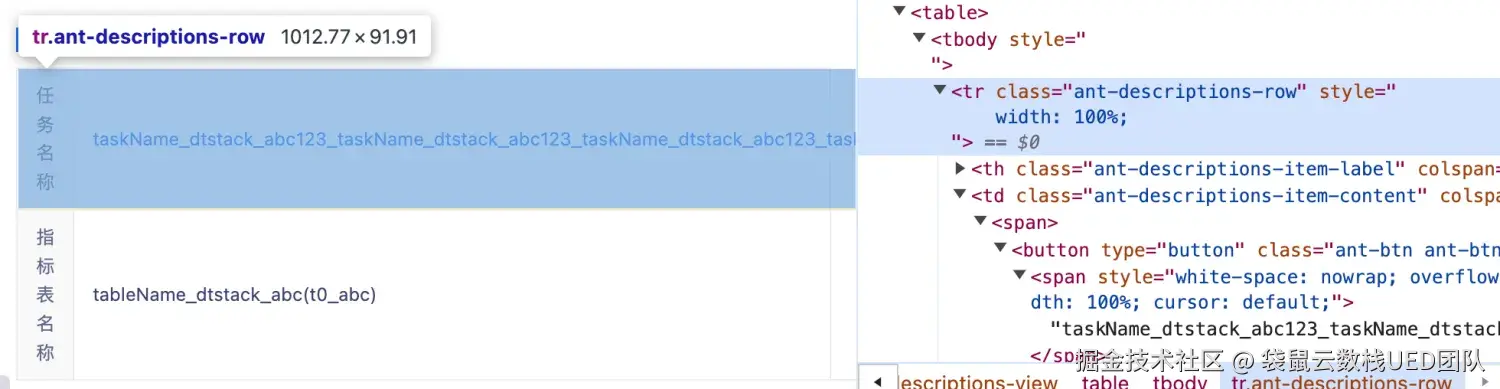Screen dimensions: 1500x389
Task: Click the long taskName_dtstack_abc123 value
Action: click(x=474, y=139)
